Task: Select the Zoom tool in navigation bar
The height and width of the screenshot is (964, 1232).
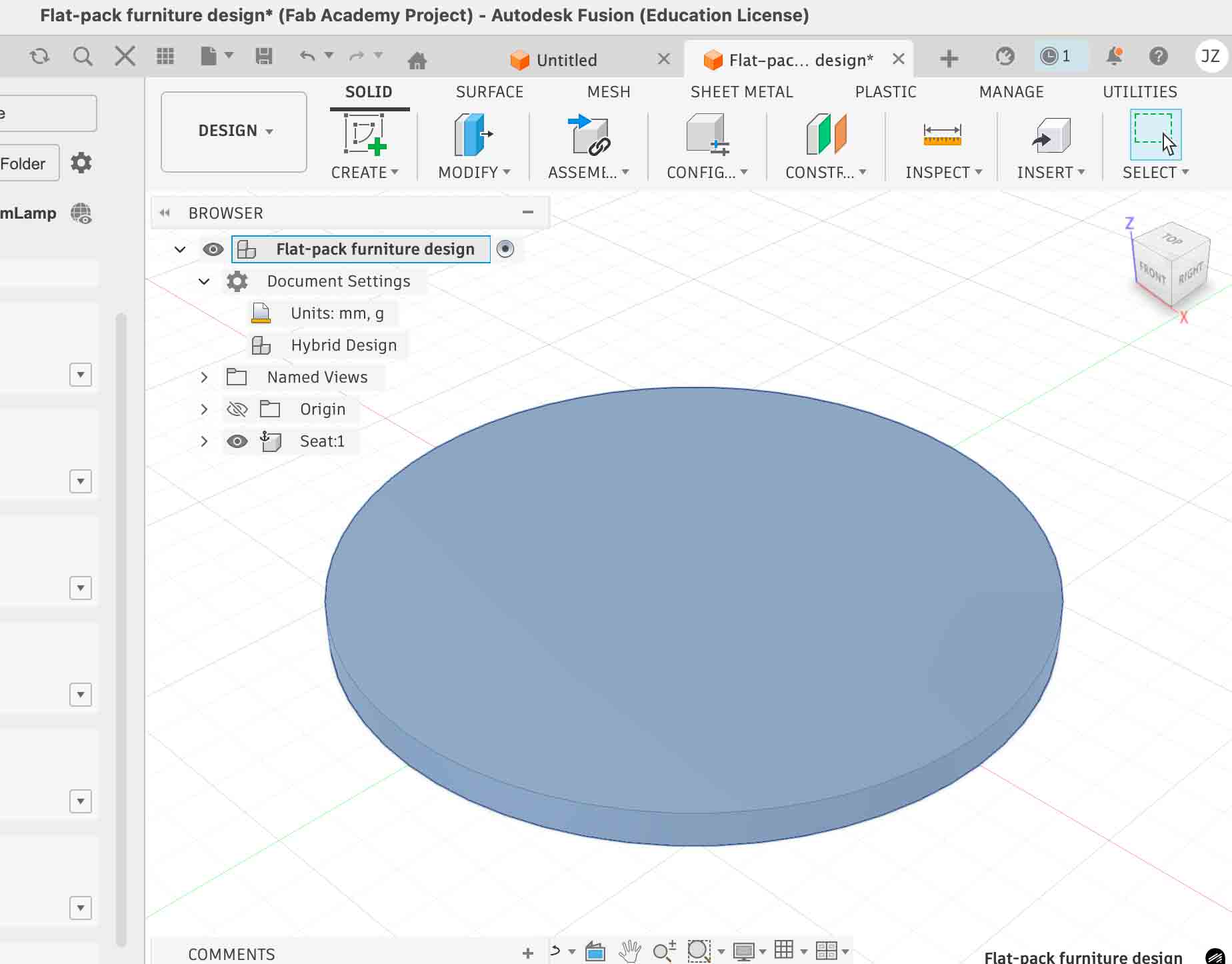Action: click(x=664, y=951)
